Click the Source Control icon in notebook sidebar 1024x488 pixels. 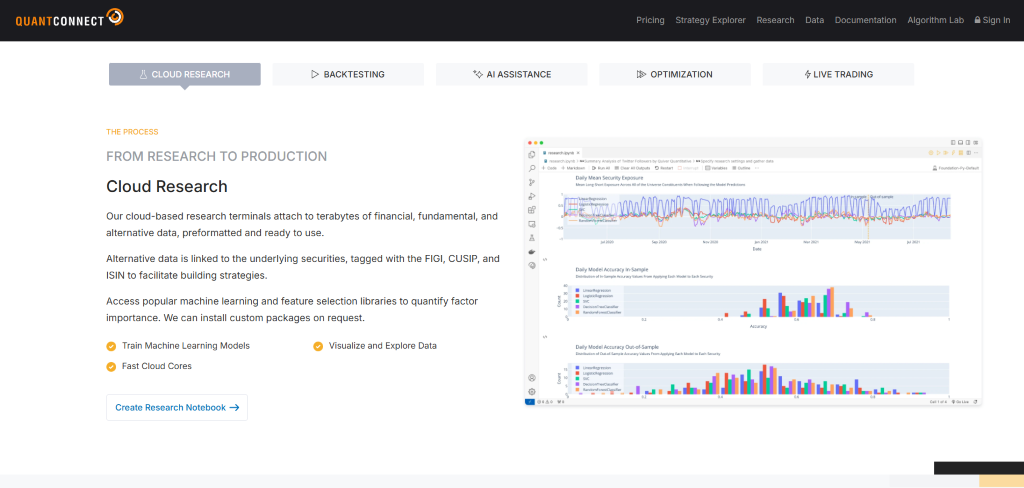pyautogui.click(x=532, y=182)
